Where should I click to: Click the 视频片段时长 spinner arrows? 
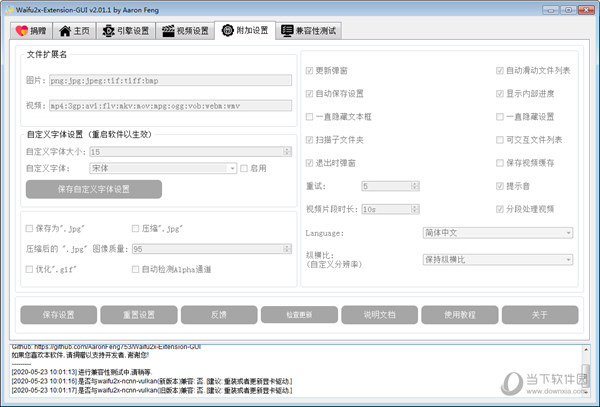pos(415,209)
